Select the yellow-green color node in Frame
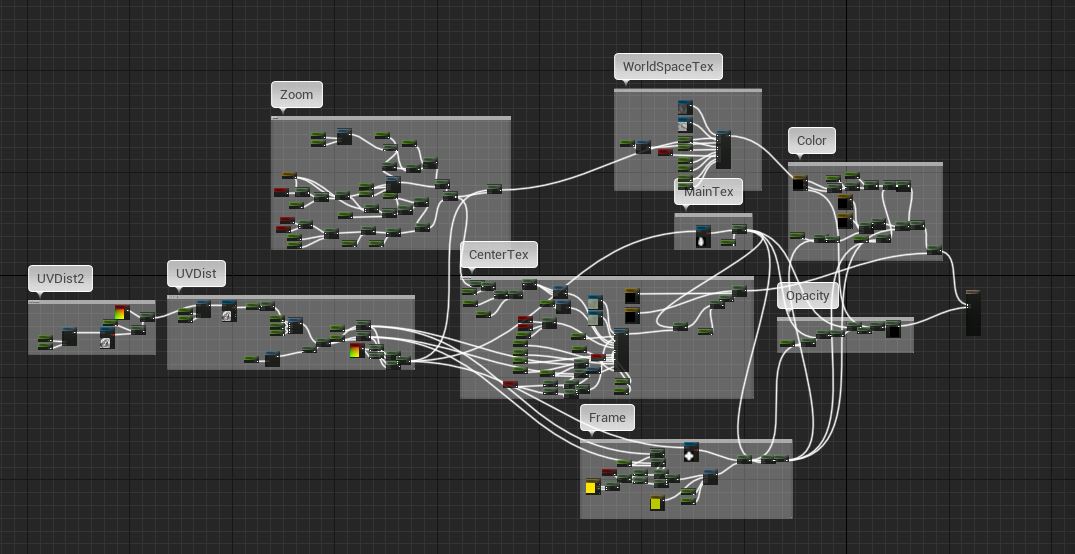This screenshot has height=554, width=1075. click(656, 502)
